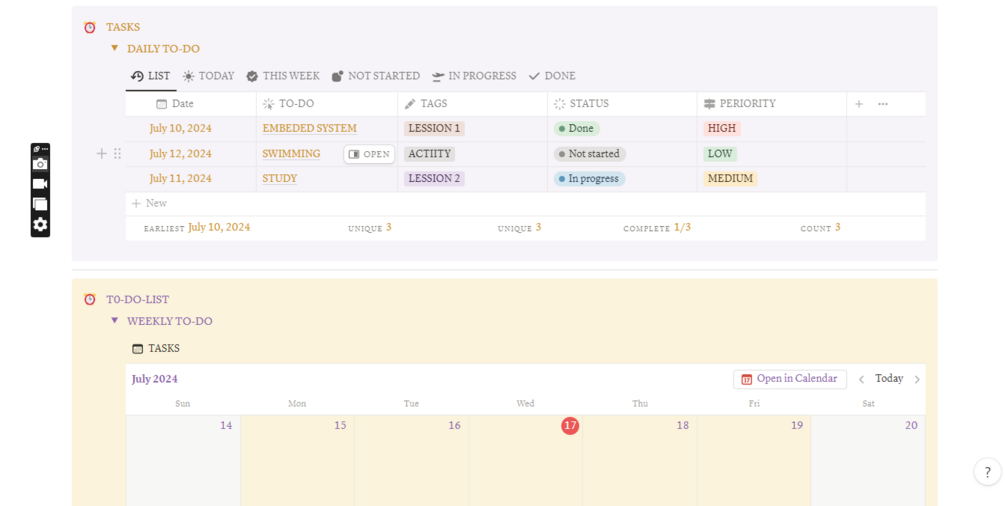This screenshot has width=1005, height=506.
Task: Click the LESSION 1 tag
Action: [434, 128]
